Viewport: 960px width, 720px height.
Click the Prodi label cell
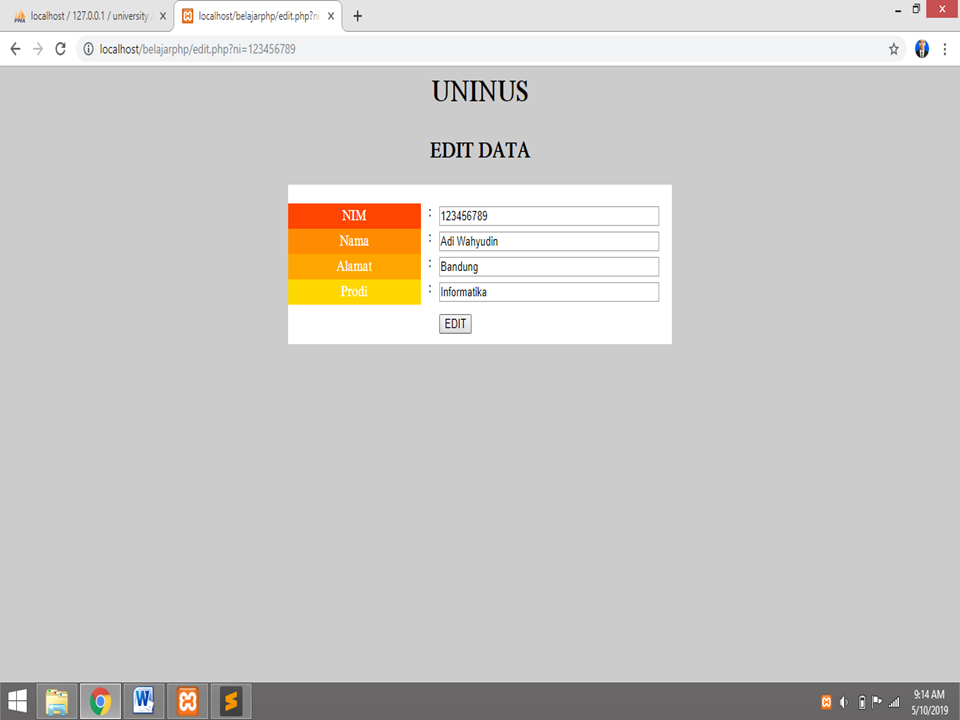354,292
